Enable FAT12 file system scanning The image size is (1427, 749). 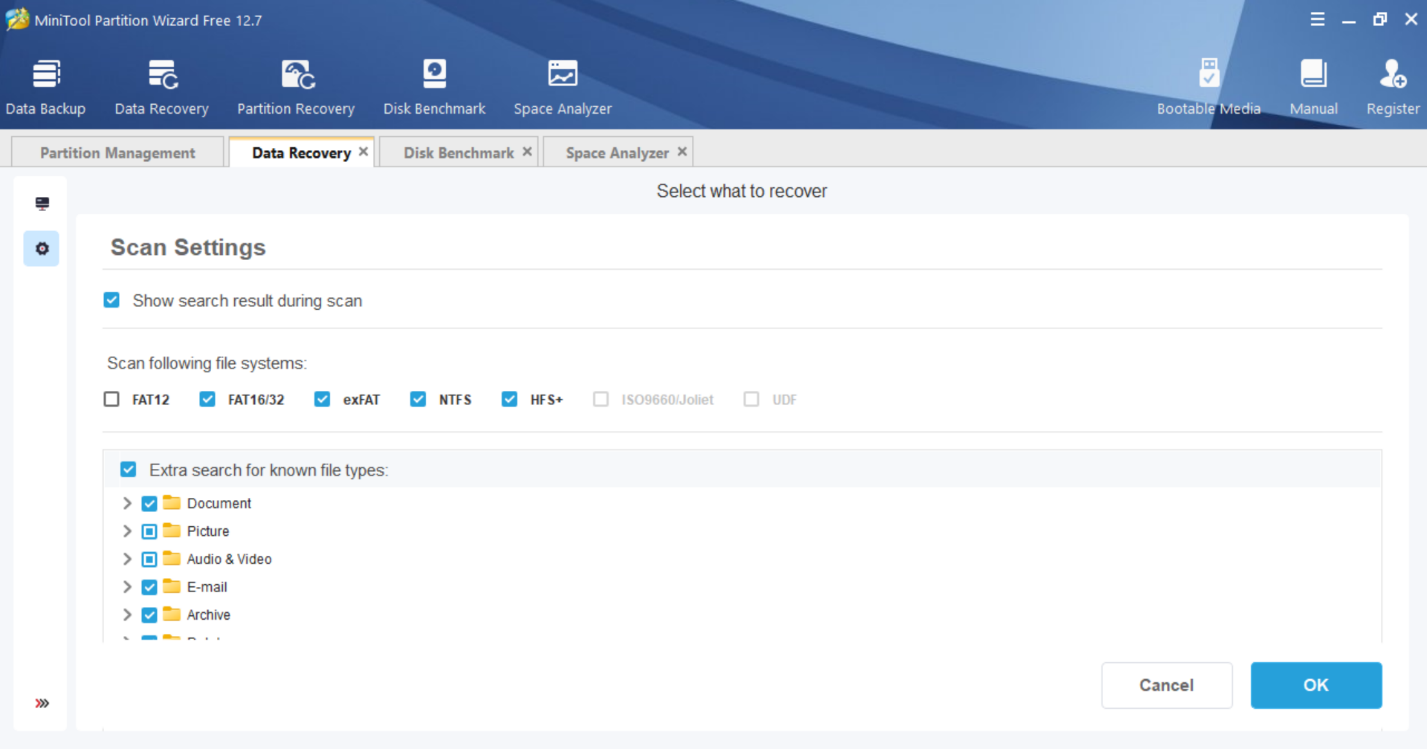pyautogui.click(x=112, y=399)
